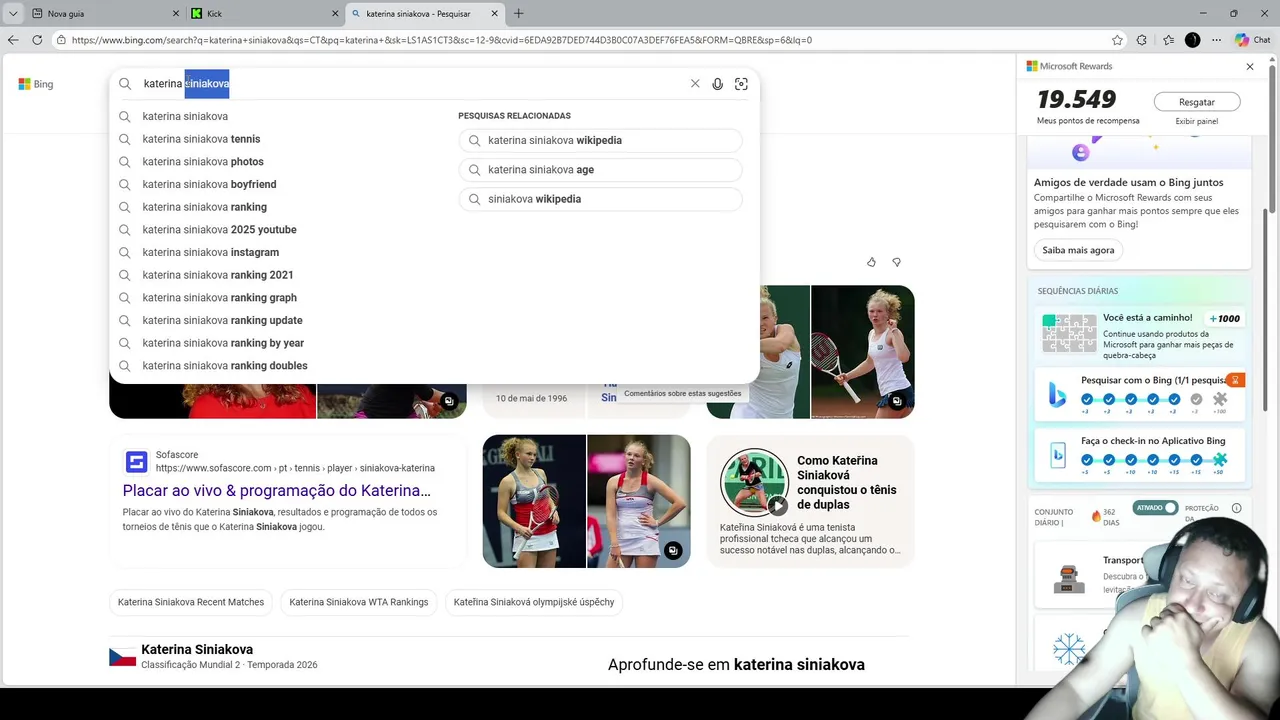This screenshot has height=720, width=1280.
Task: Click Comentários sobre estas sugestões link
Action: (x=683, y=394)
